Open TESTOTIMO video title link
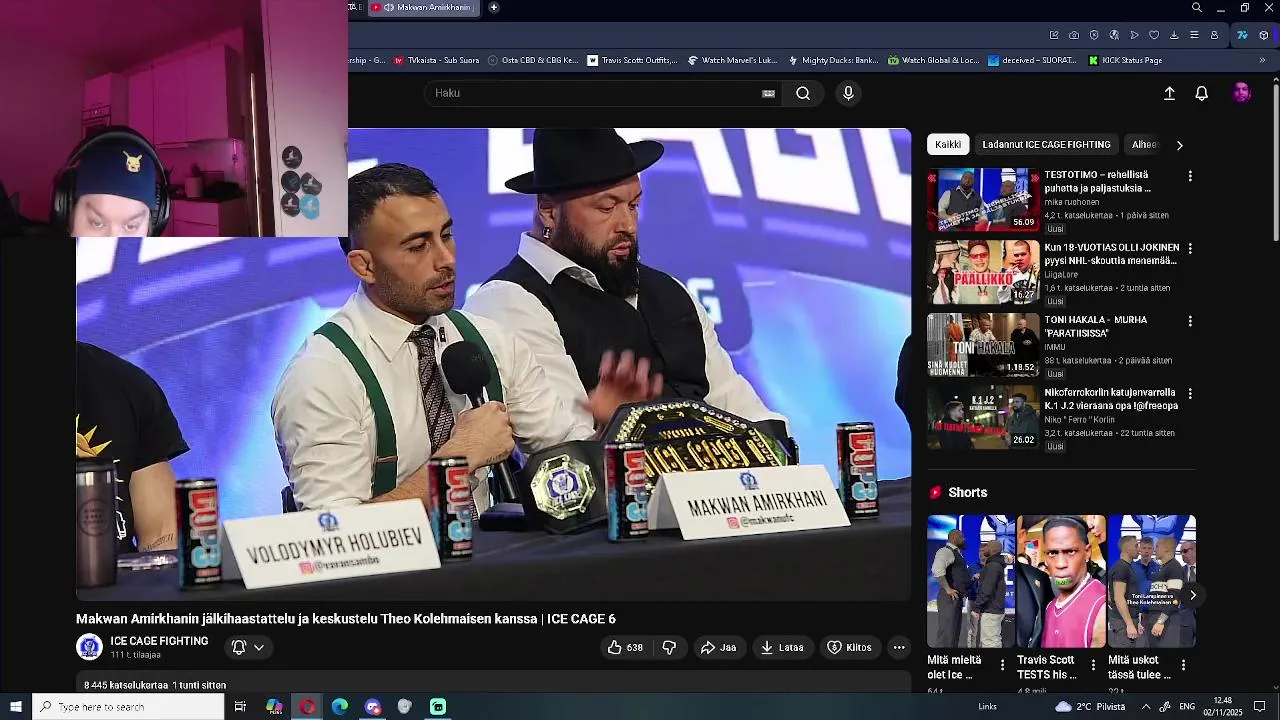Screen dimensions: 1280x720 [1097, 181]
